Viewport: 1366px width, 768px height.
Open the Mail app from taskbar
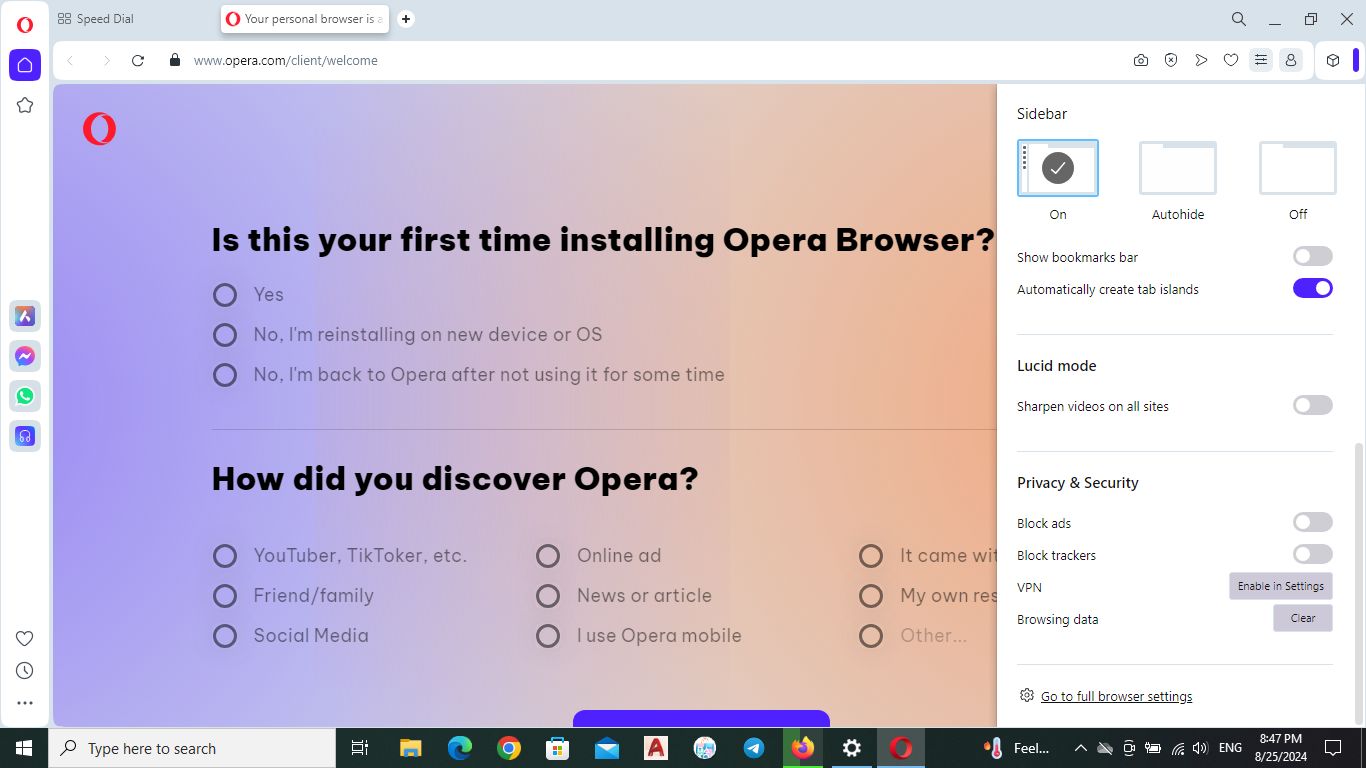(x=607, y=748)
